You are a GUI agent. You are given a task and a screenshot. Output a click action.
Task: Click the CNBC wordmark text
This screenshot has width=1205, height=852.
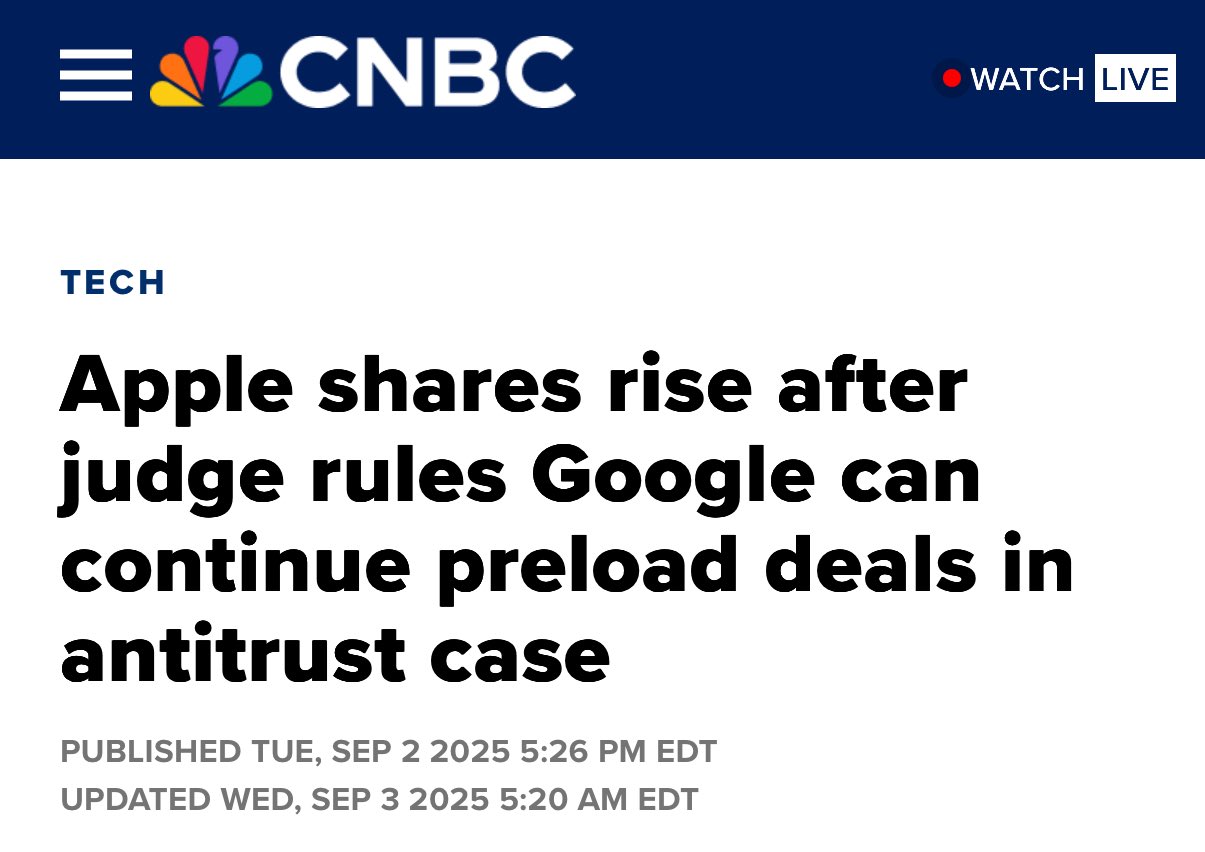point(427,74)
